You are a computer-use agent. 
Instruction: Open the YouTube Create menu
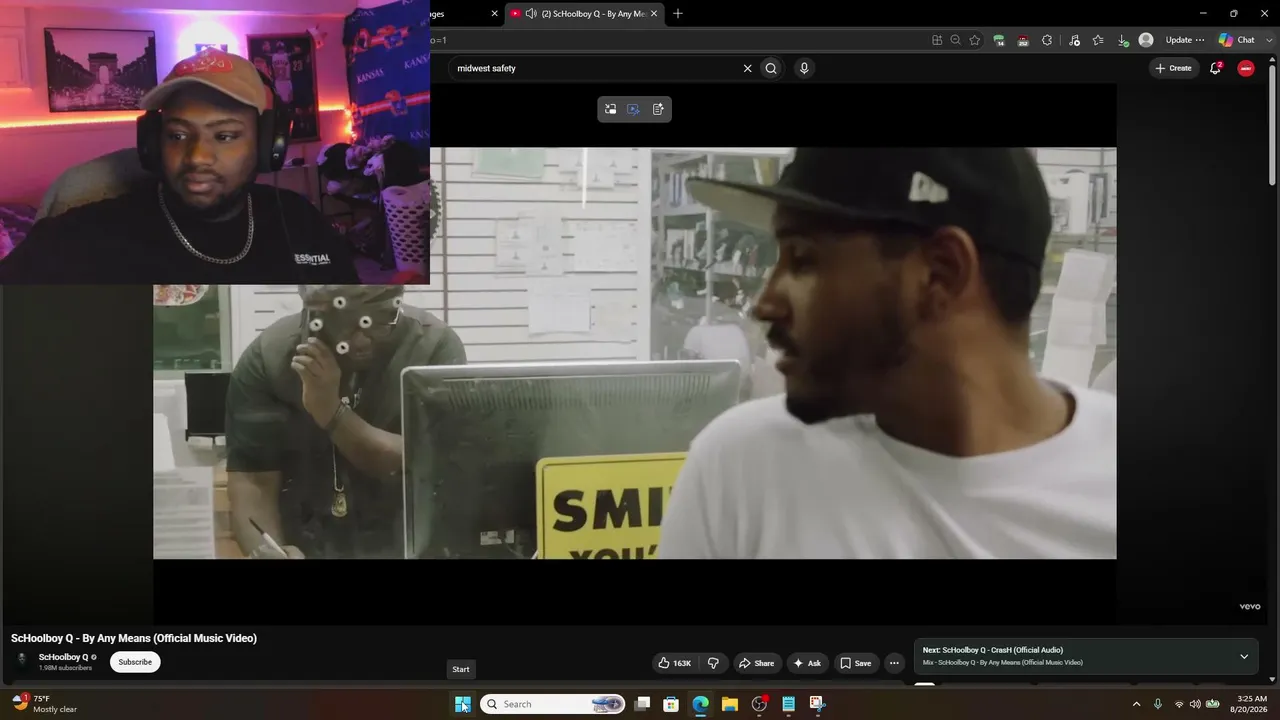1173,68
